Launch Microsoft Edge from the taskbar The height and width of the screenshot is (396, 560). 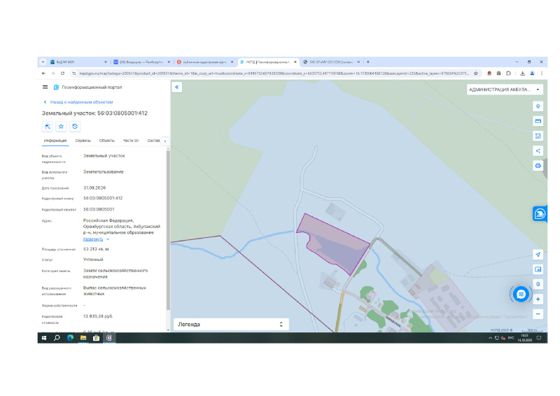coord(70,338)
